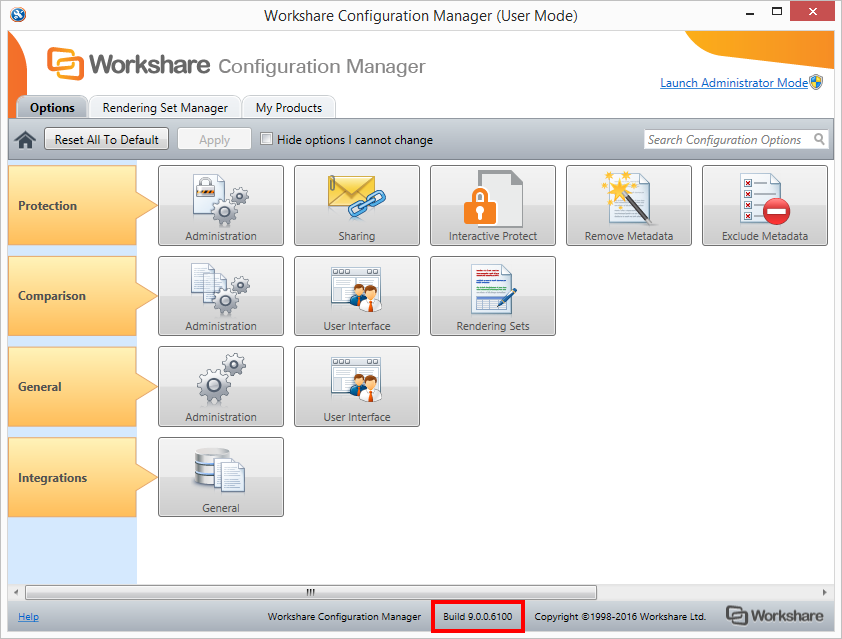Open Exclude Metadata options
Screen dimensions: 842x639
click(765, 205)
